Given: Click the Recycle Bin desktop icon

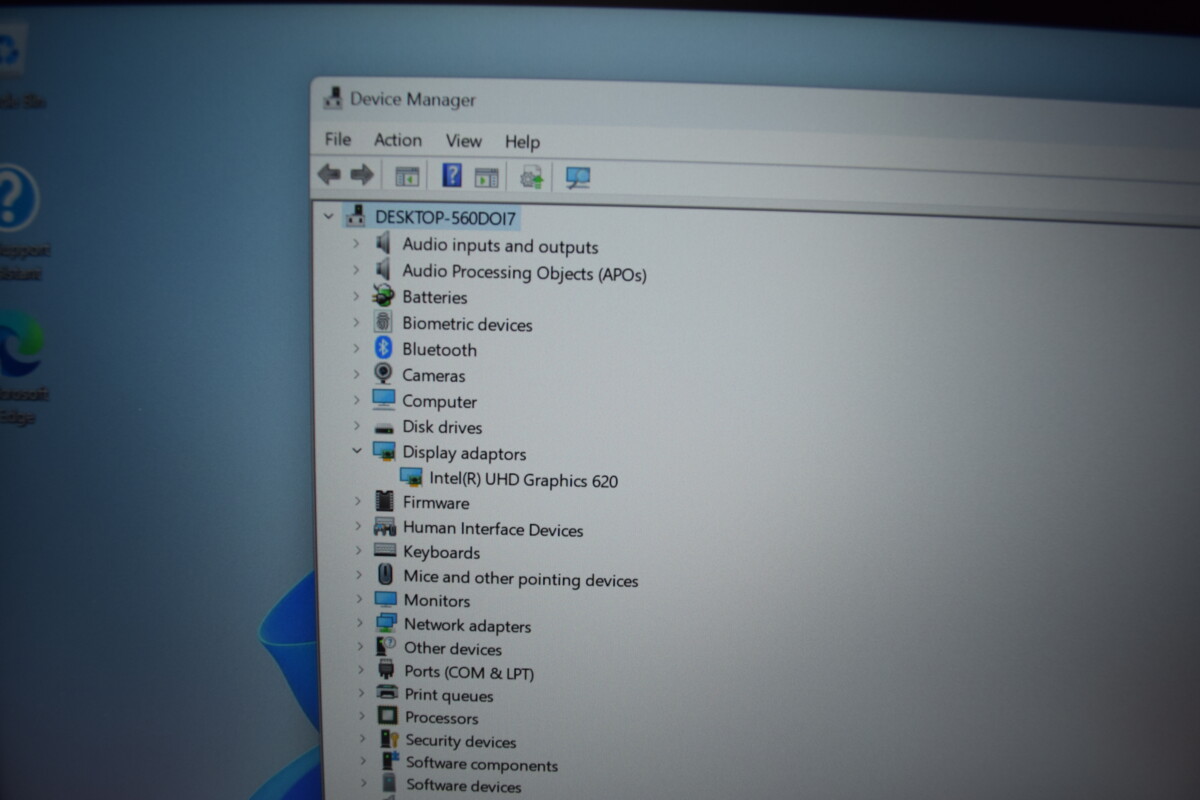Looking at the screenshot, I should (x=11, y=52).
